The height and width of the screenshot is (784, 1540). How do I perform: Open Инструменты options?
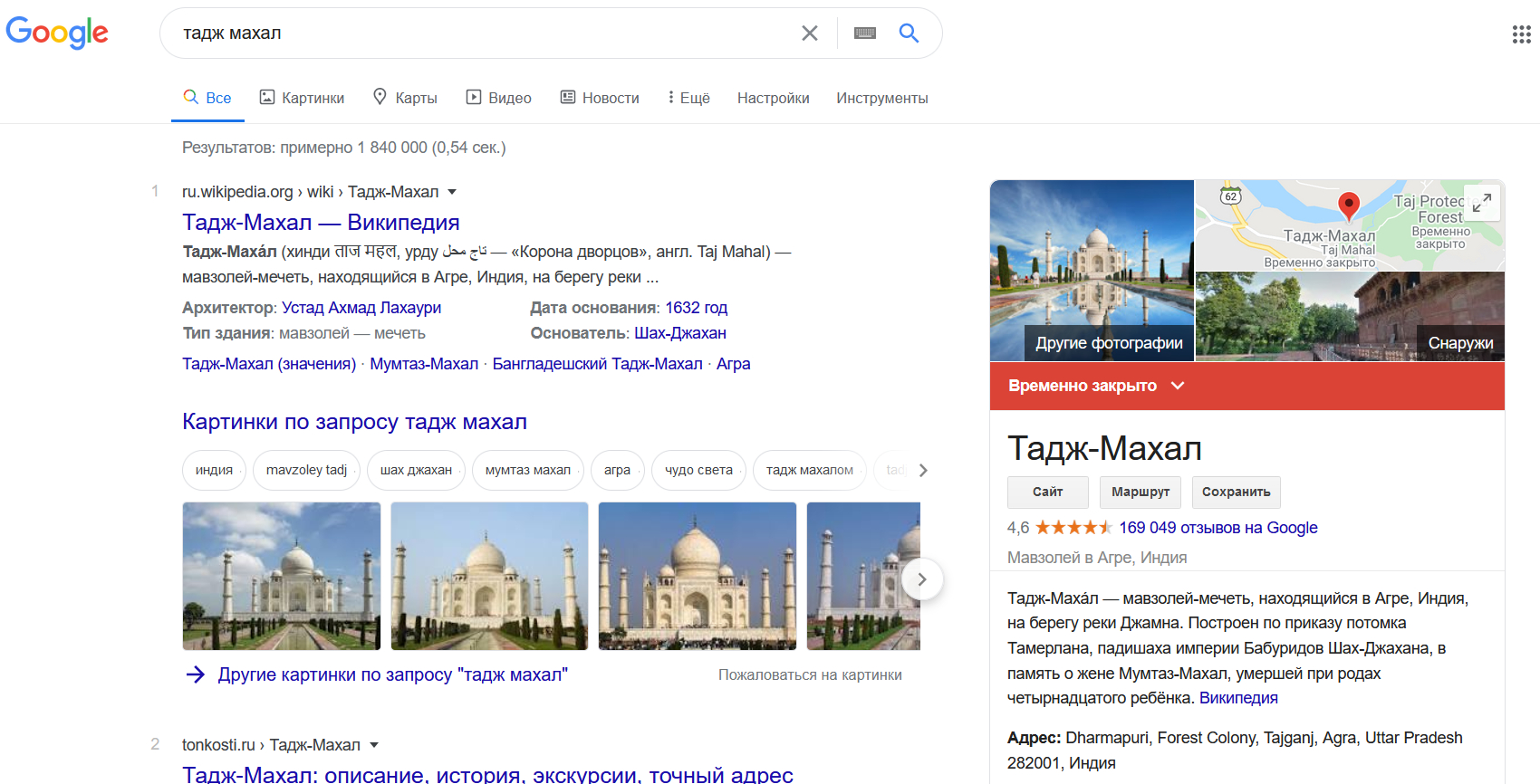click(882, 98)
